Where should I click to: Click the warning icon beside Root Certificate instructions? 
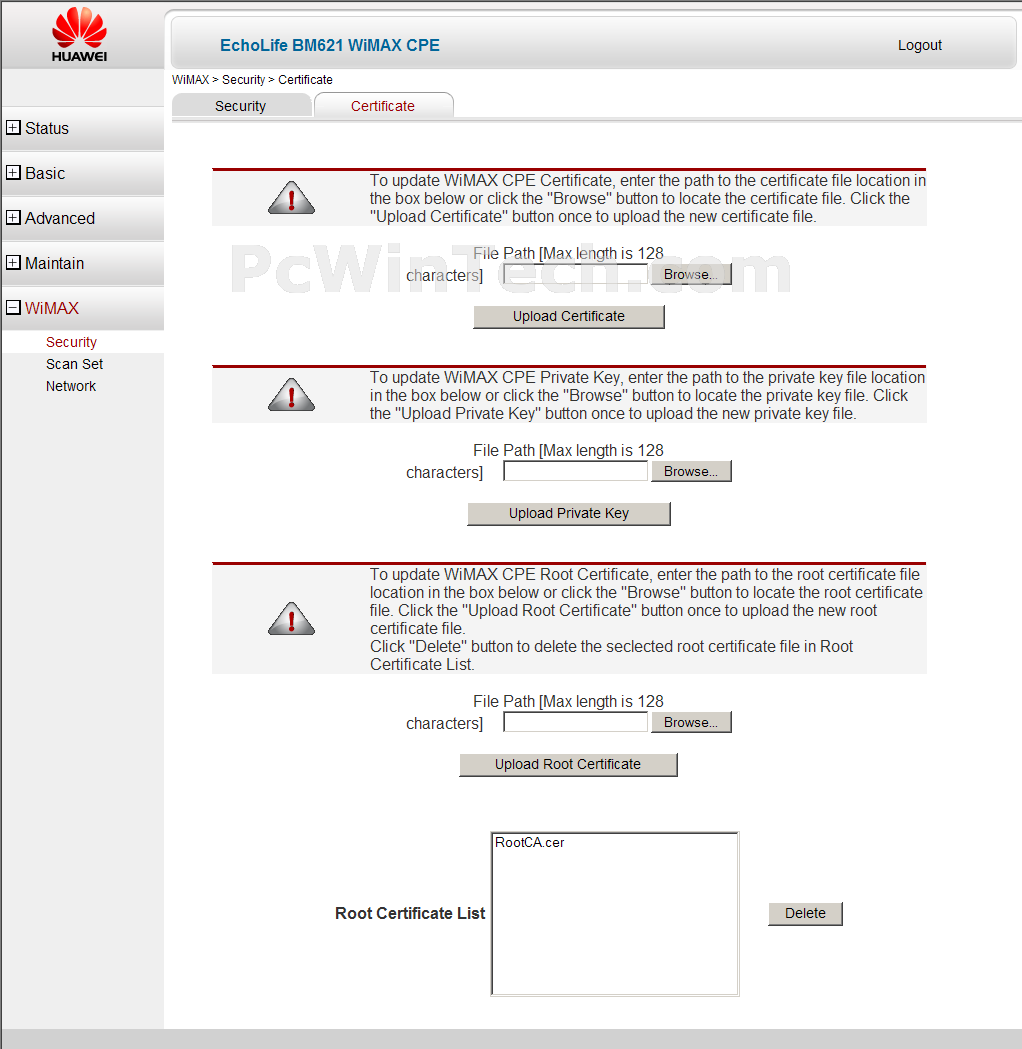(291, 619)
